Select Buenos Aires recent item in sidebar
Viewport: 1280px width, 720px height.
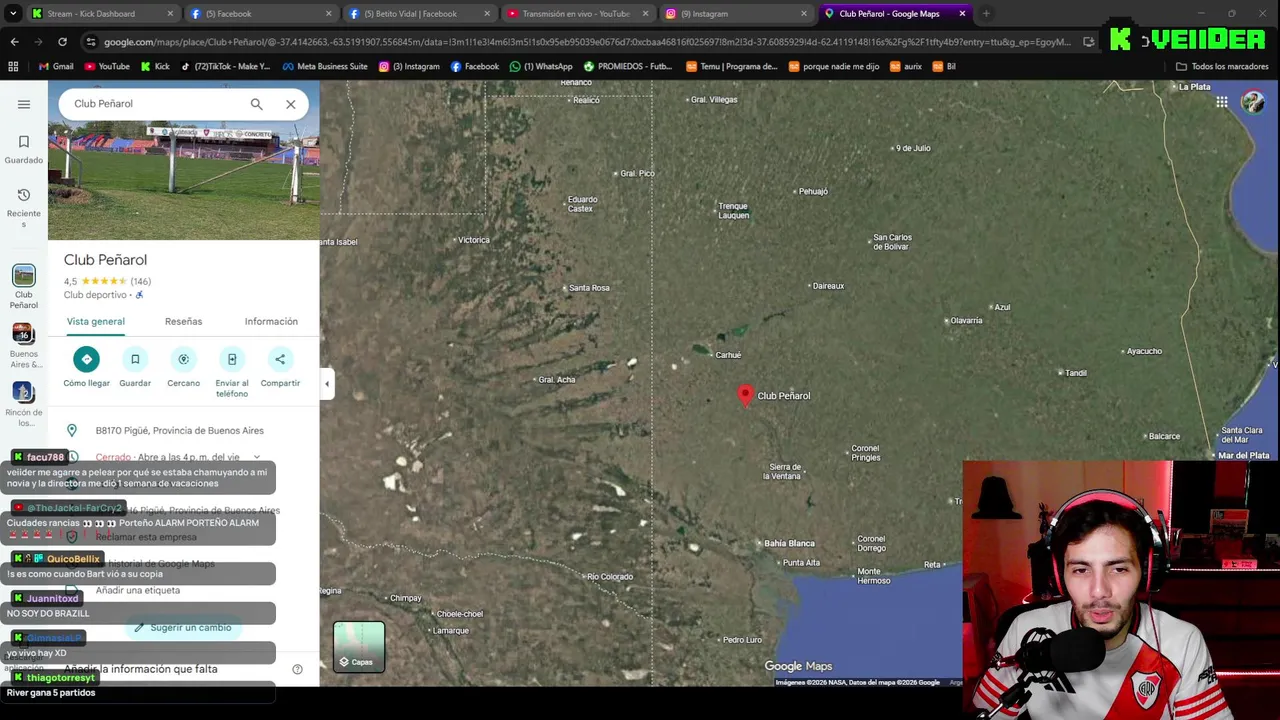click(x=24, y=346)
